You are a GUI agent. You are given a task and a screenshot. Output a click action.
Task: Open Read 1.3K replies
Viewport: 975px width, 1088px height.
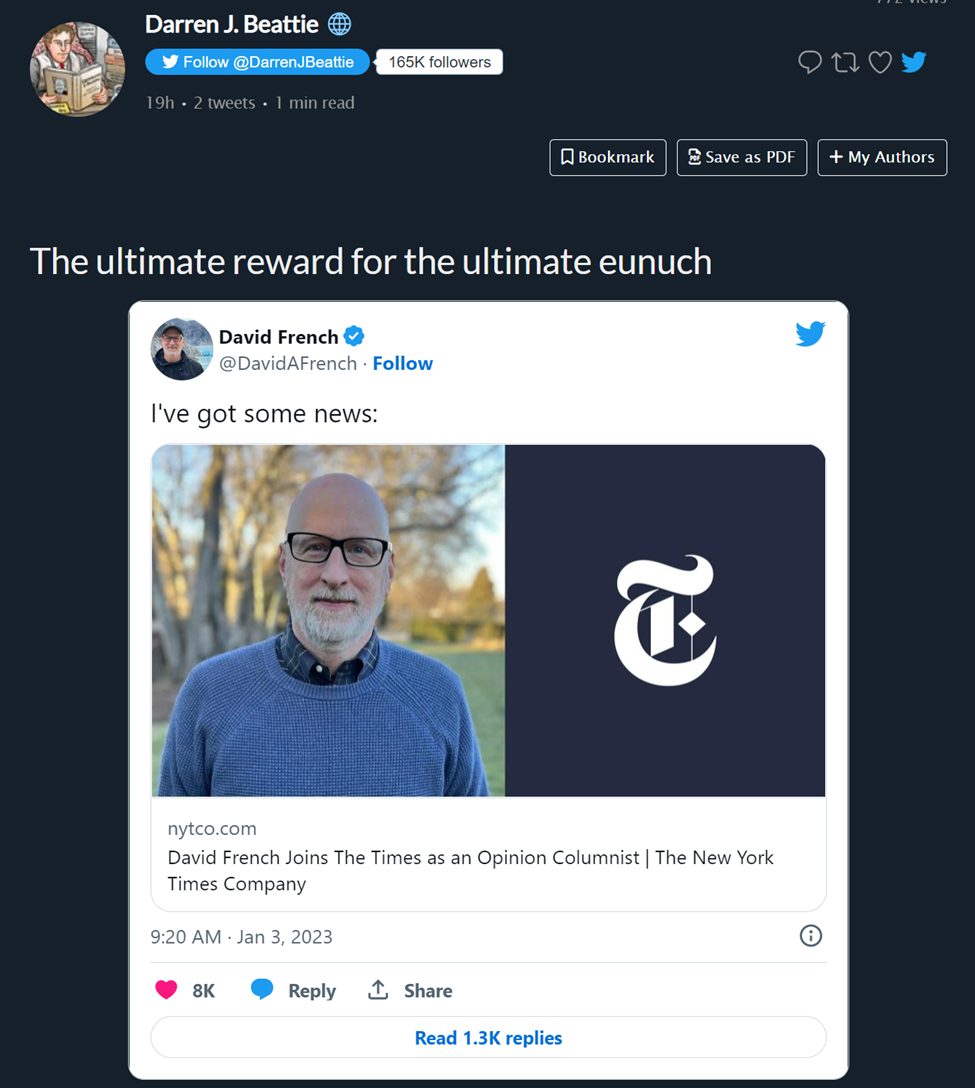488,1038
